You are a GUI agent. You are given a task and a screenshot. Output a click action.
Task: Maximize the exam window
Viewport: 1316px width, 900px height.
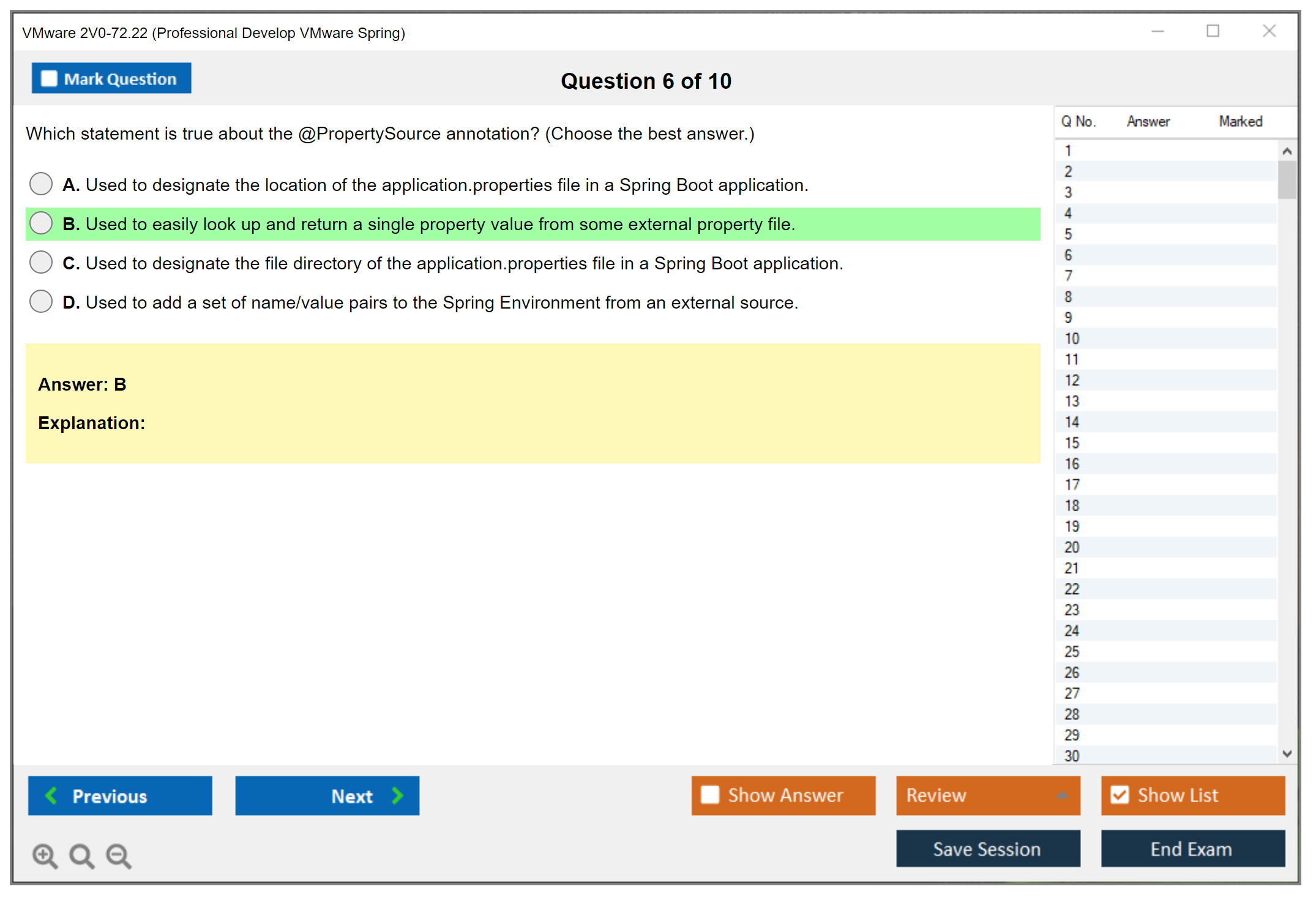1213,31
